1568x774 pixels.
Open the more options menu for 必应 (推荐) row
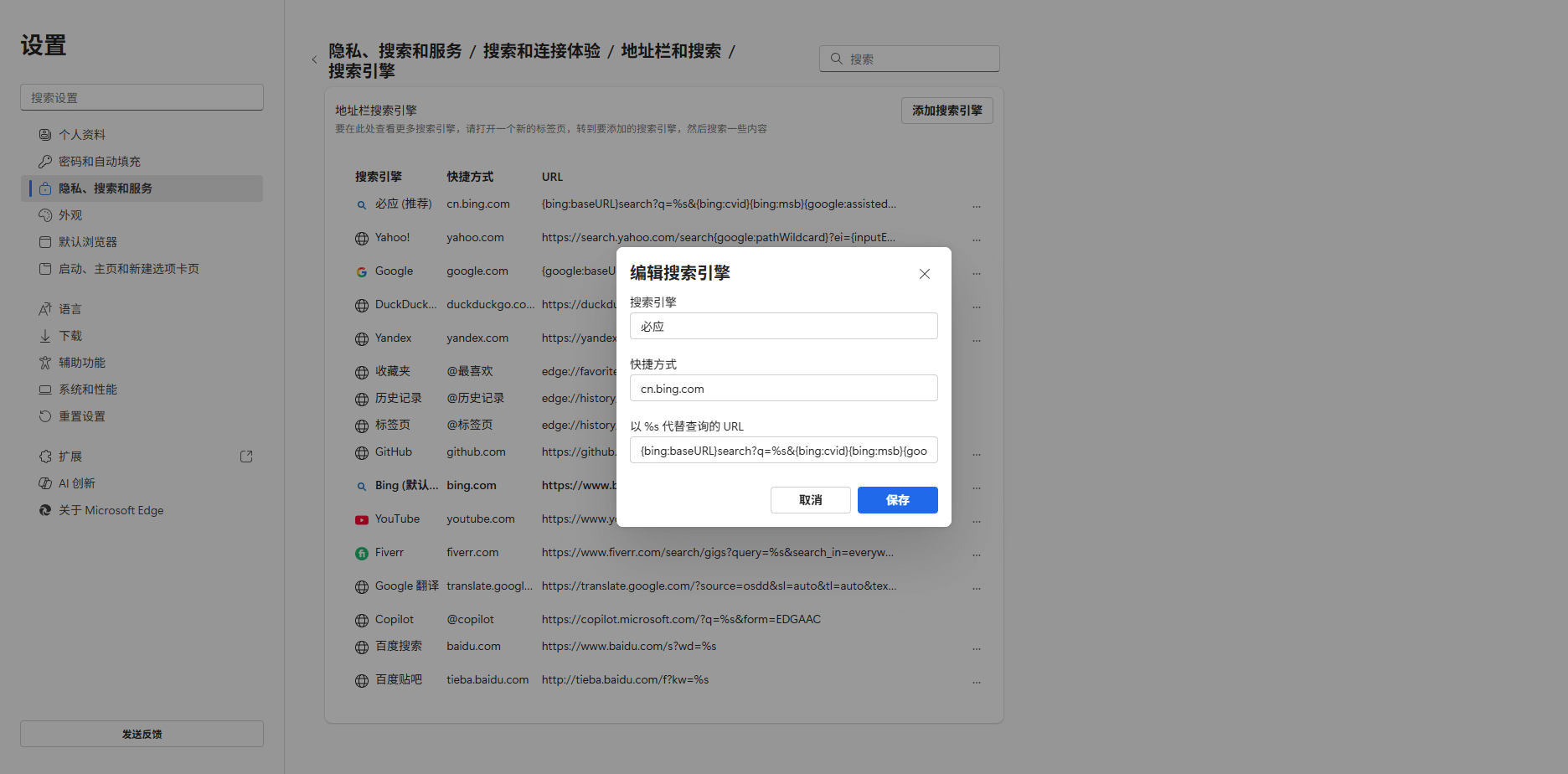click(x=977, y=205)
